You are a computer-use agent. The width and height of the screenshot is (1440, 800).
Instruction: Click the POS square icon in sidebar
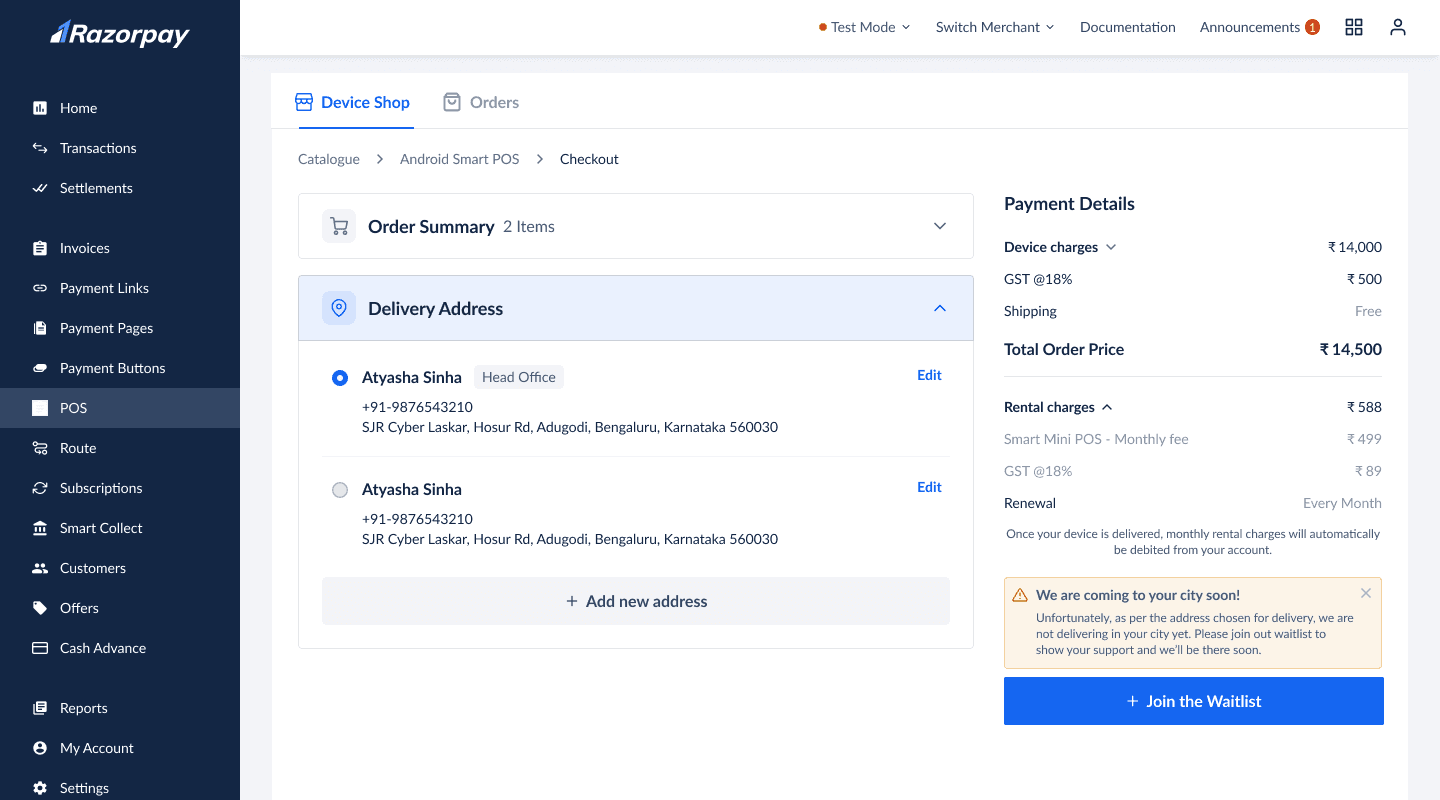pos(40,408)
